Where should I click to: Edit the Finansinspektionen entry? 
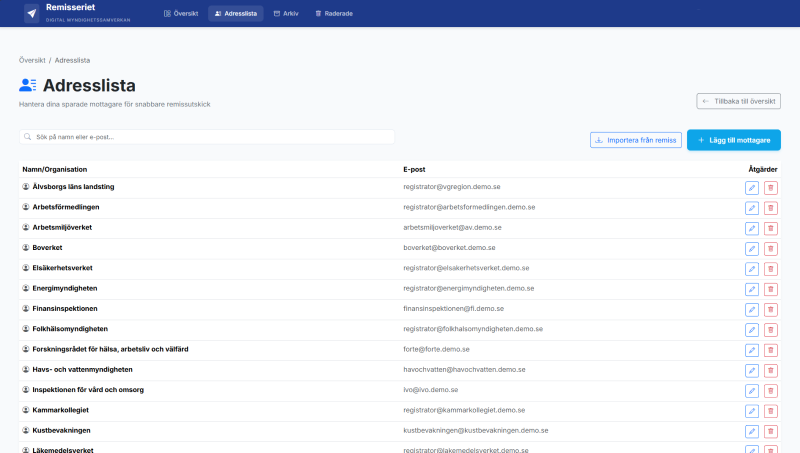(752, 309)
